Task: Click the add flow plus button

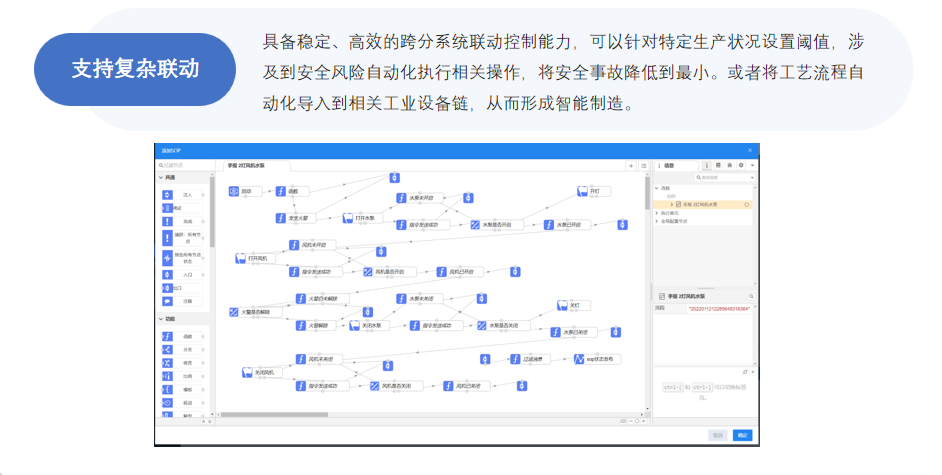Action: [x=631, y=165]
